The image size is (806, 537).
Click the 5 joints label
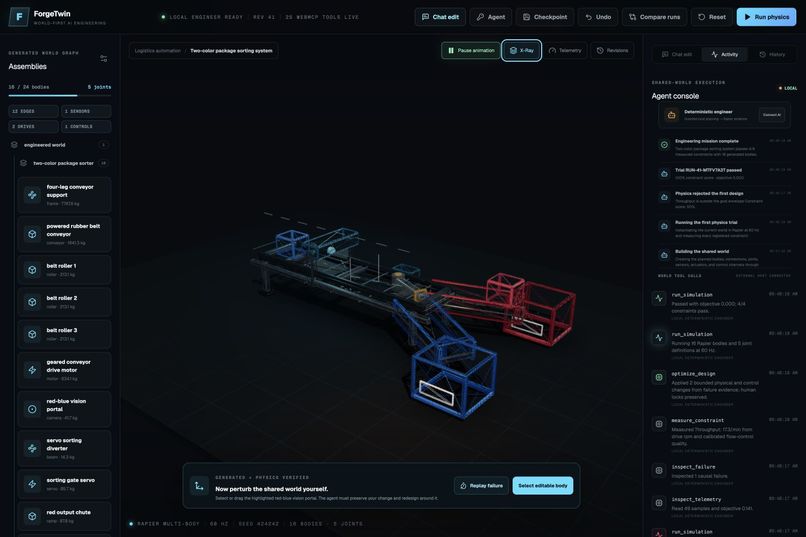coord(99,87)
